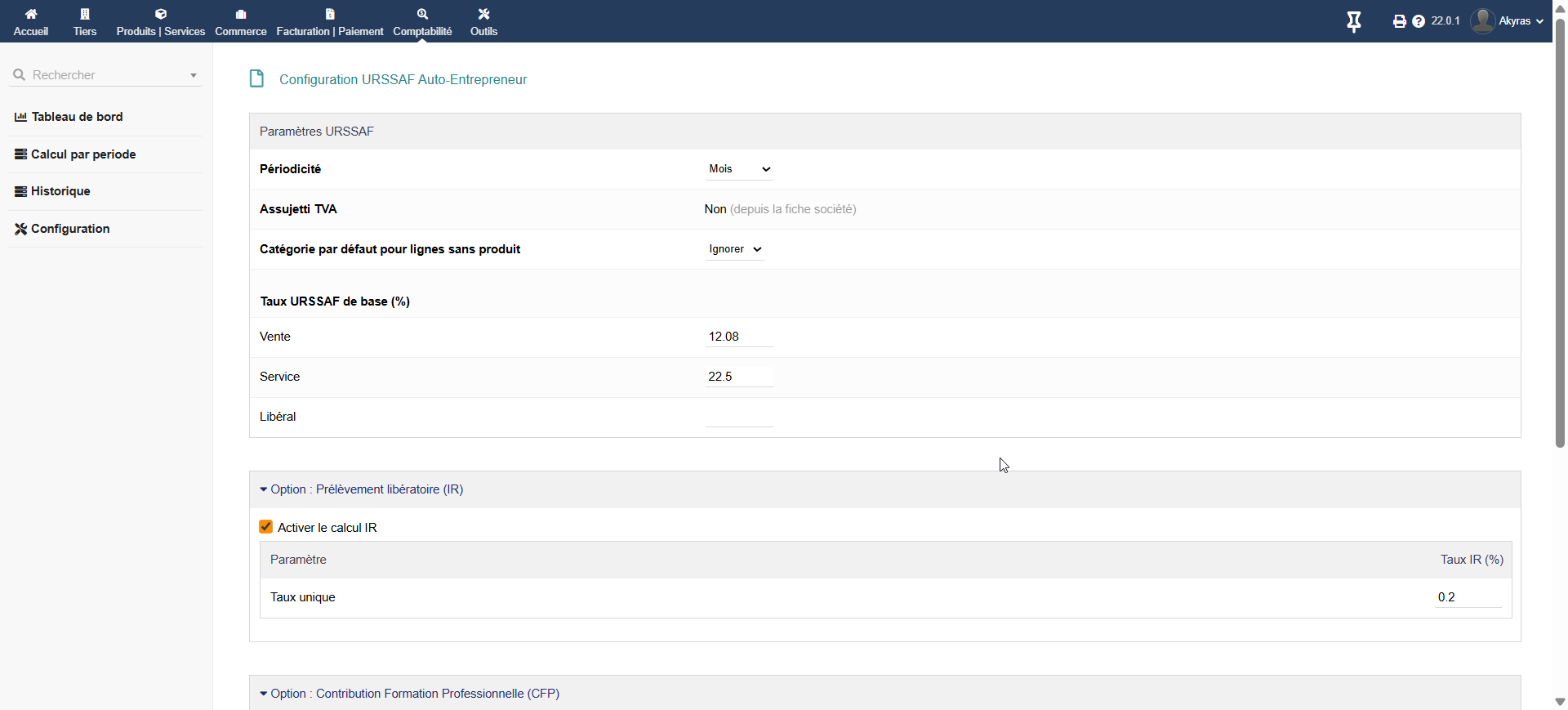Open the Ignorer category dropdown
This screenshot has height=710, width=1568.
734,249
